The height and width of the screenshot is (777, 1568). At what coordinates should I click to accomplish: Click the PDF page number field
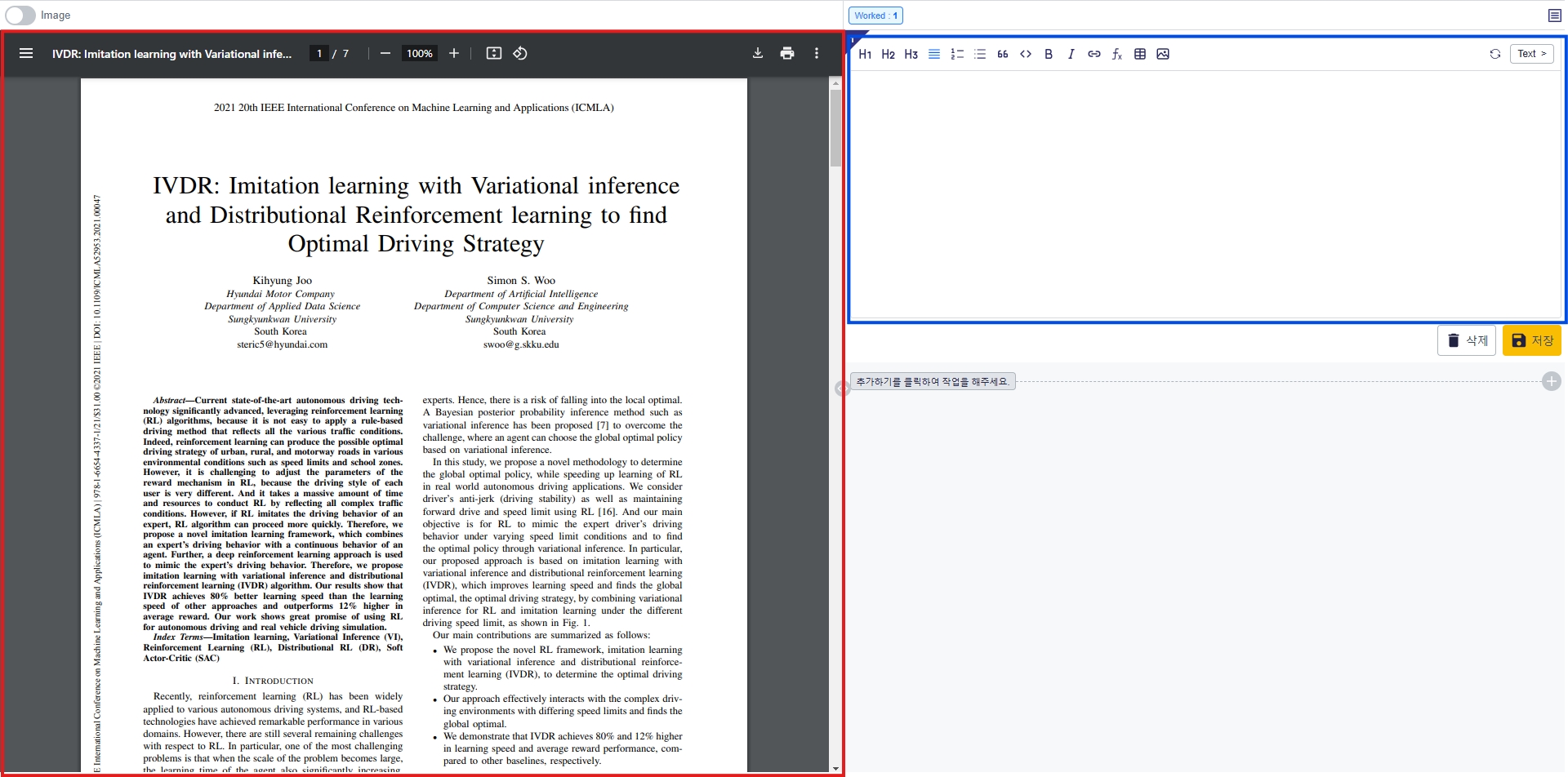click(319, 54)
